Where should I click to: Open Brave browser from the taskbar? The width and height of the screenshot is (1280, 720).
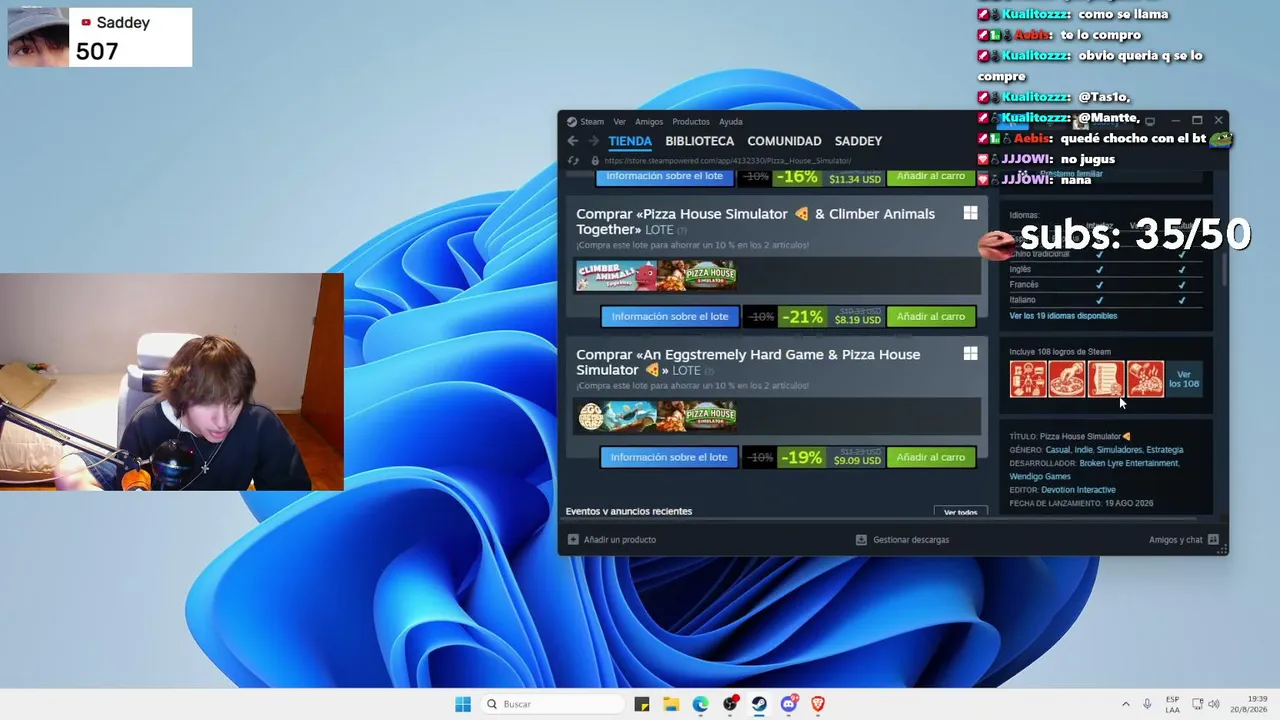818,704
